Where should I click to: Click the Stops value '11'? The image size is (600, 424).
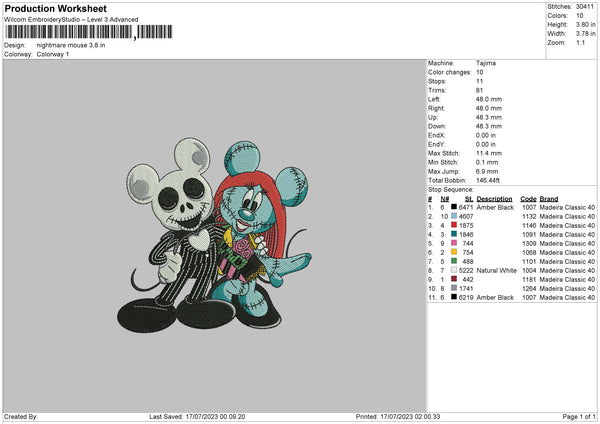(479, 81)
